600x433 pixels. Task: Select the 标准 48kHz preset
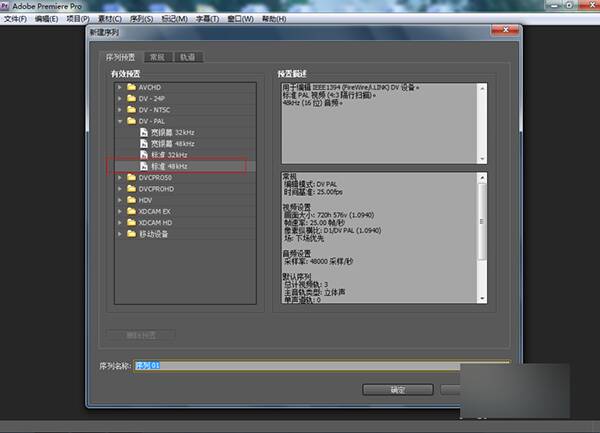pyautogui.click(x=169, y=166)
